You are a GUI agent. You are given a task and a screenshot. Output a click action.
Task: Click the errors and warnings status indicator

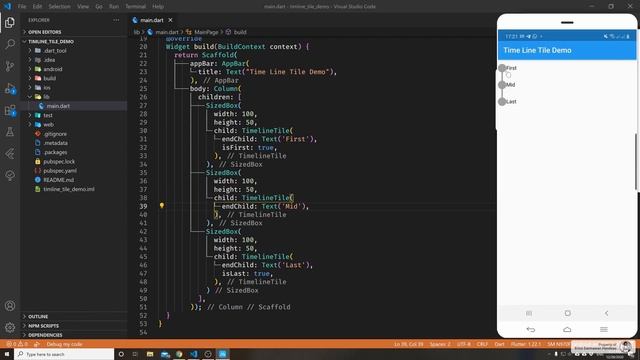click(x=17, y=344)
